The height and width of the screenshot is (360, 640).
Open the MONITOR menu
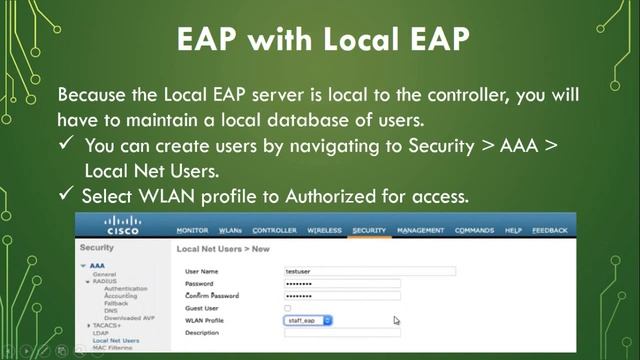[x=192, y=231]
